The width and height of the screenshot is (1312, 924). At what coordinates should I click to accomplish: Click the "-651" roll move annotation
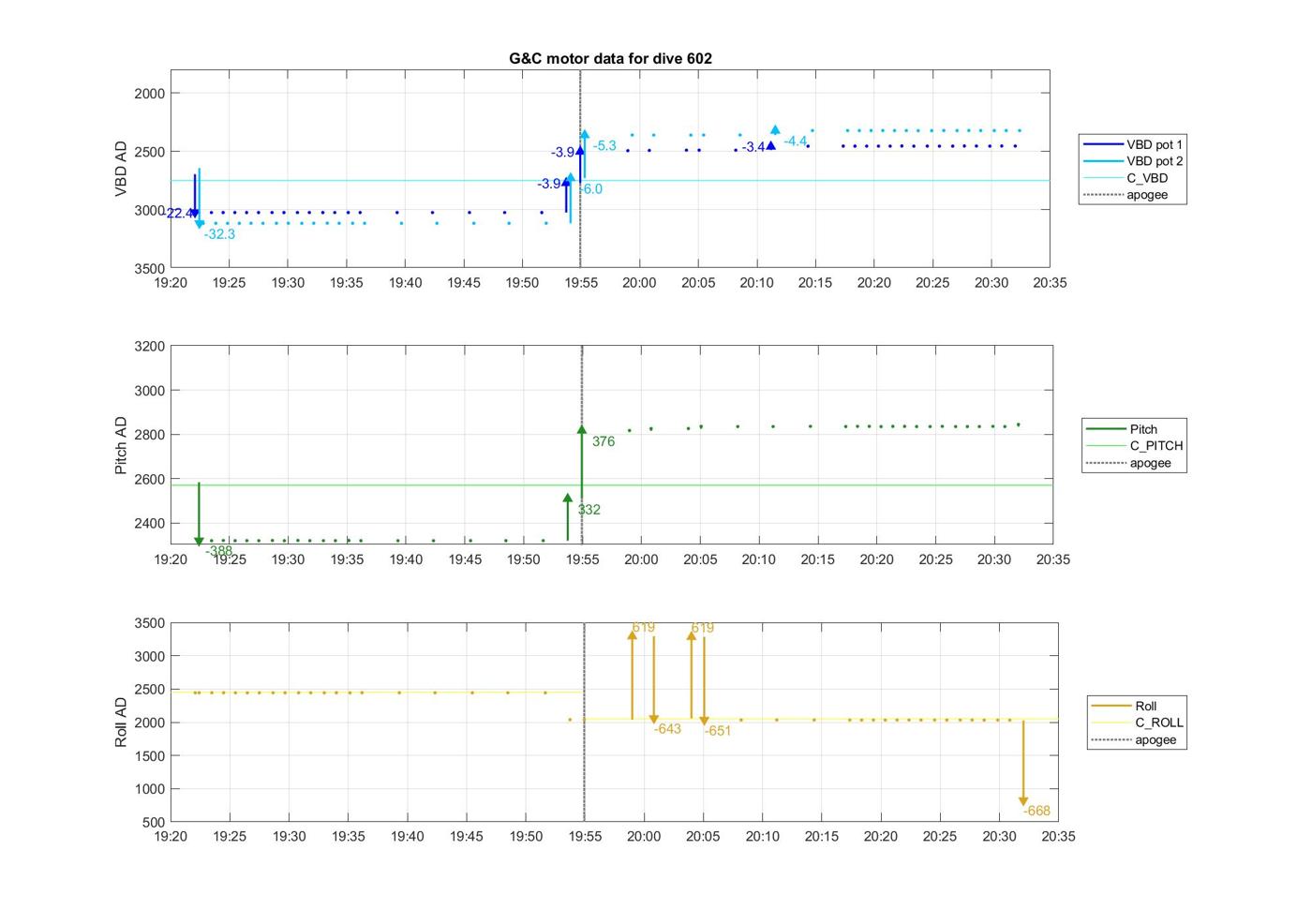pyautogui.click(x=718, y=731)
